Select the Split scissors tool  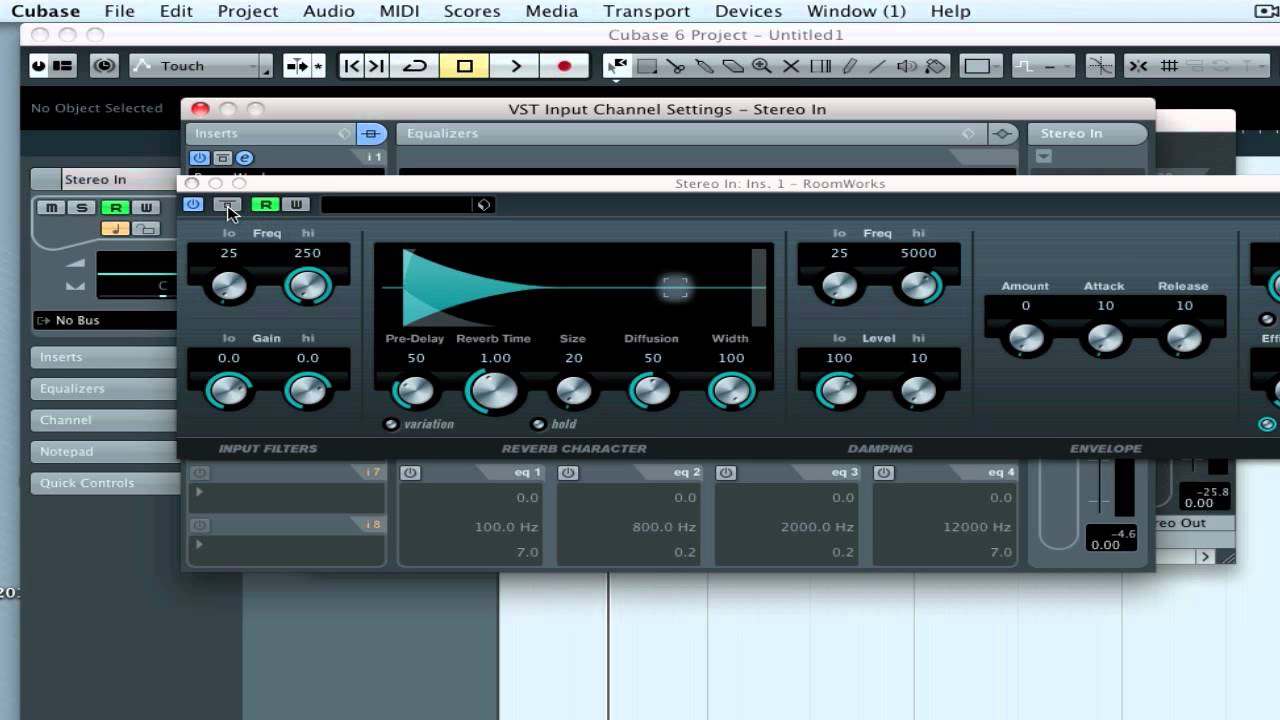click(x=676, y=66)
